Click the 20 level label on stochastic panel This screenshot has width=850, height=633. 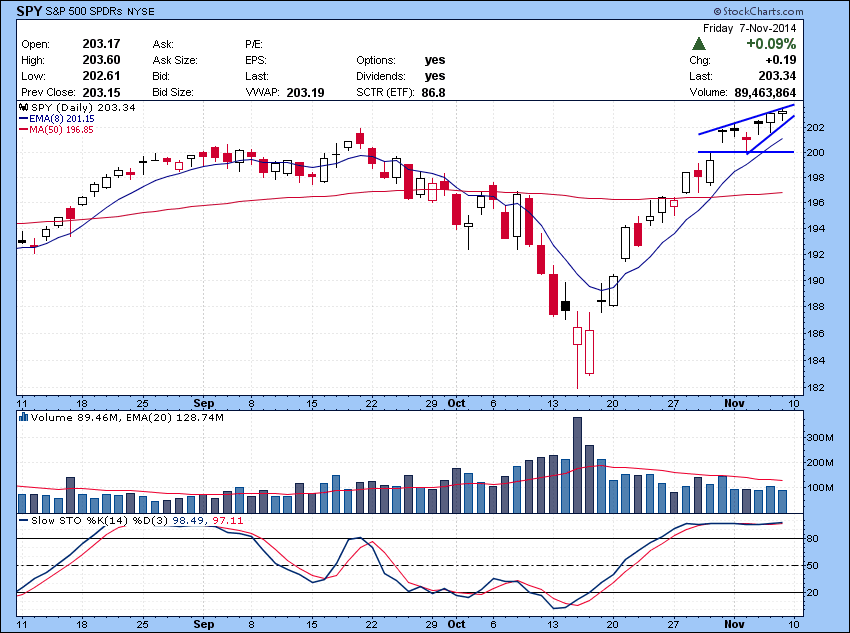coord(813,592)
